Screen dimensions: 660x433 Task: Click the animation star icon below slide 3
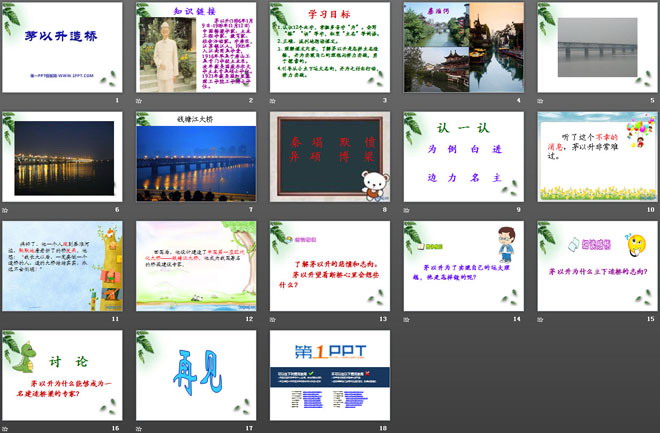point(275,101)
